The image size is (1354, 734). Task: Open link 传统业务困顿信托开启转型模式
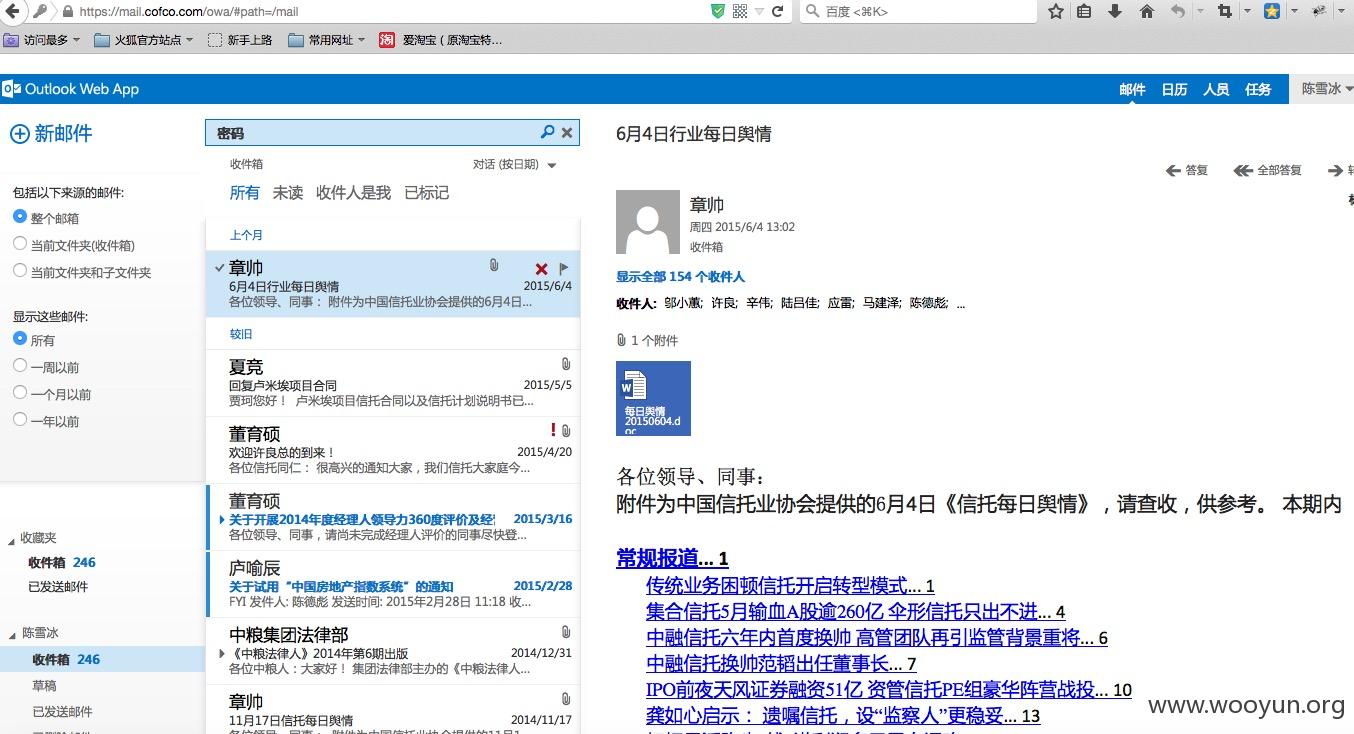coord(790,585)
